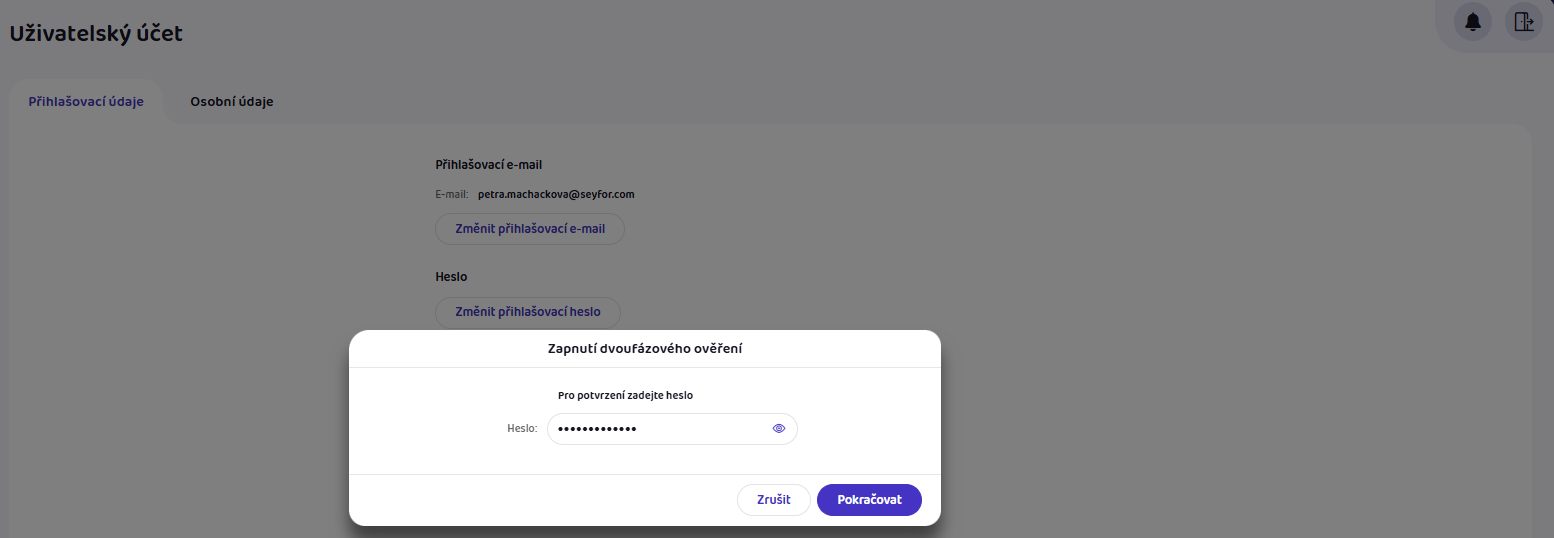The image size is (1554, 538).
Task: Switch to the Přihlašovací údaje tab
Action: (x=86, y=101)
